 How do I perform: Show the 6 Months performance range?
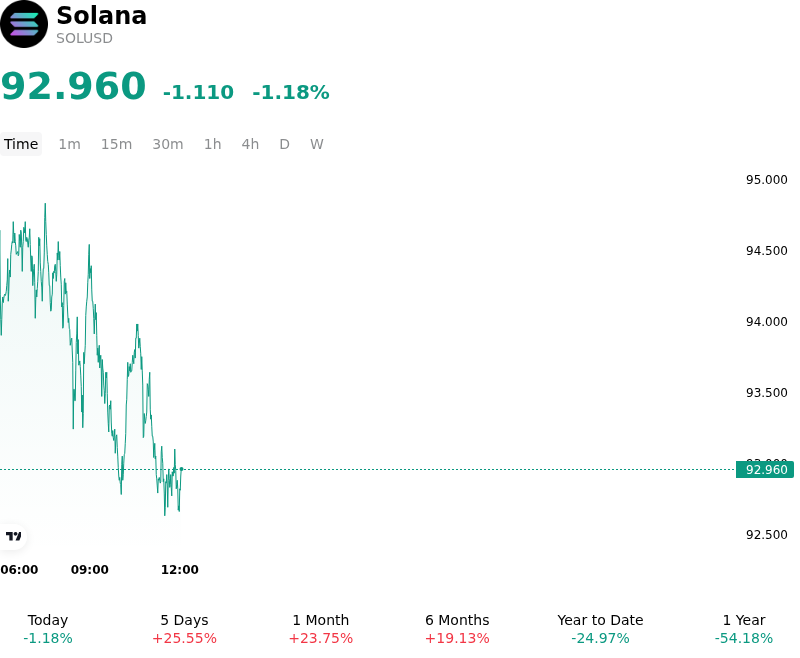(457, 629)
